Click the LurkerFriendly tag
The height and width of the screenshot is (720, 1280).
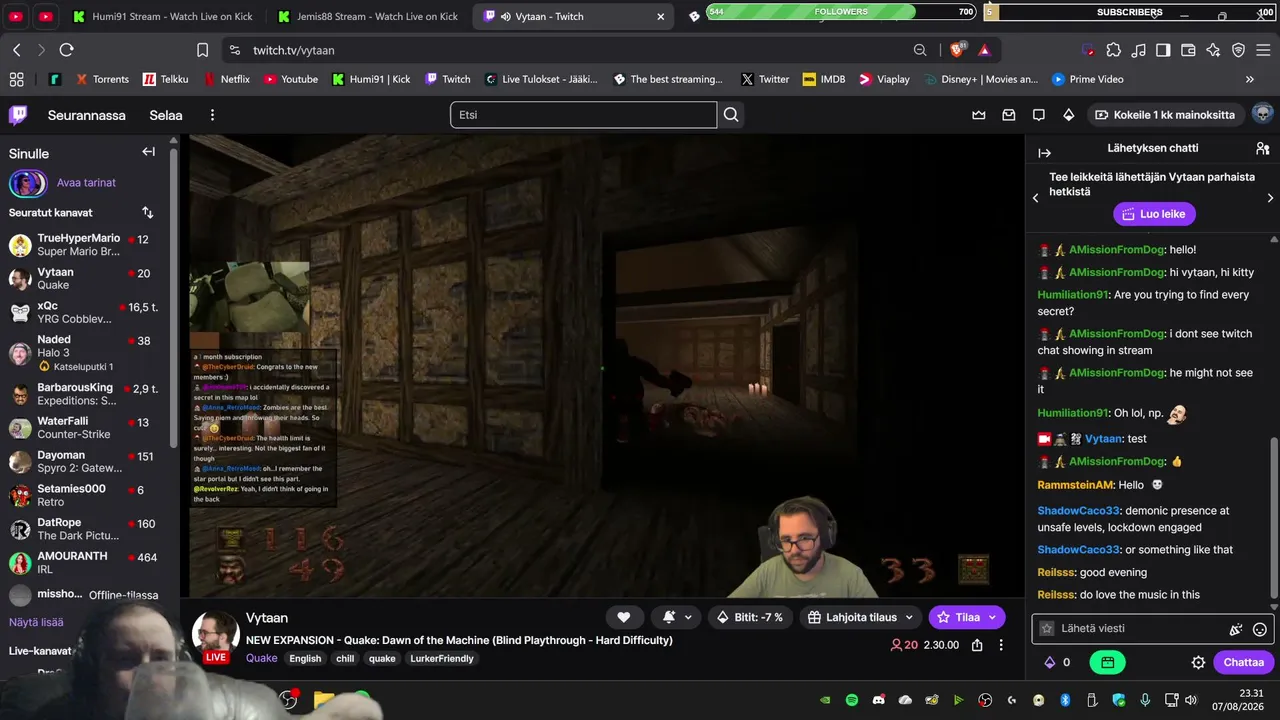click(442, 658)
